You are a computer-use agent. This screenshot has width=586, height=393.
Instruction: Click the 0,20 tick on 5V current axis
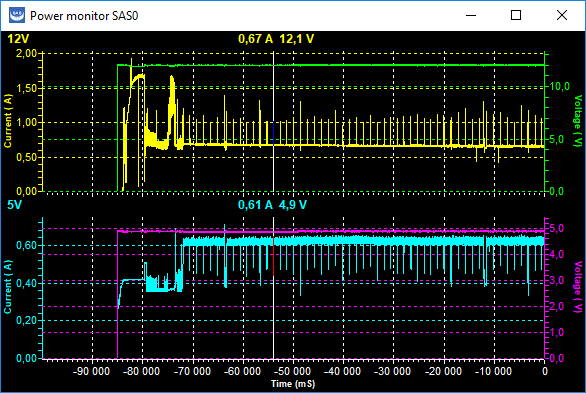[27, 321]
